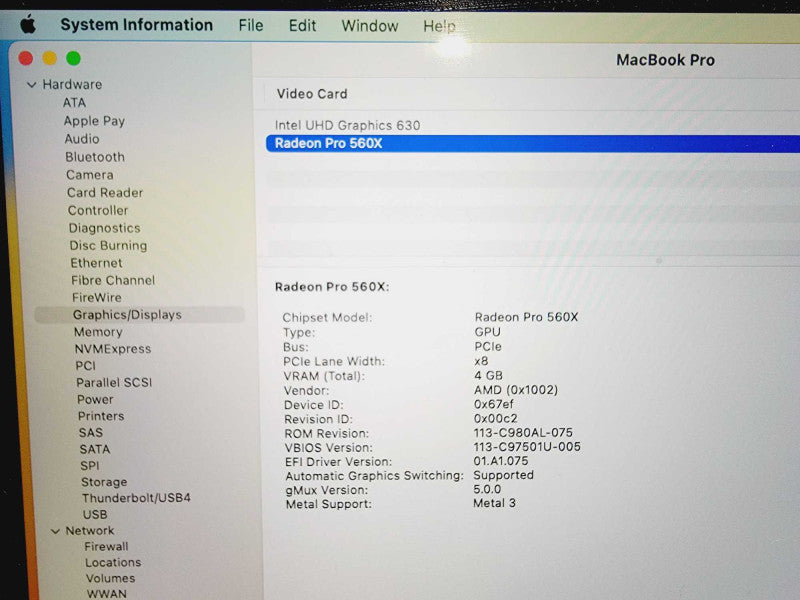This screenshot has width=800, height=600.
Task: Click the Video Card column header
Action: 312,94
